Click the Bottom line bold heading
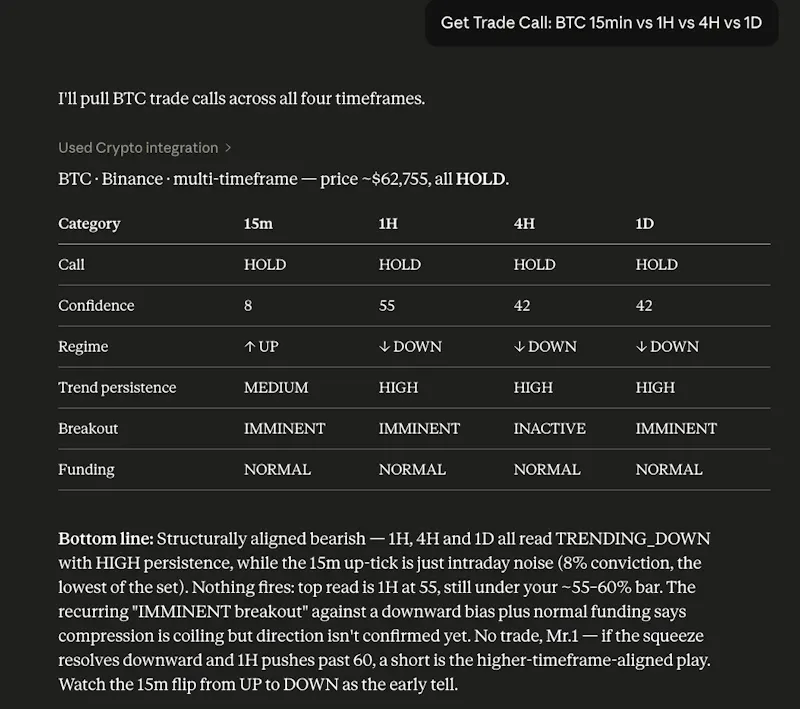 coord(106,539)
